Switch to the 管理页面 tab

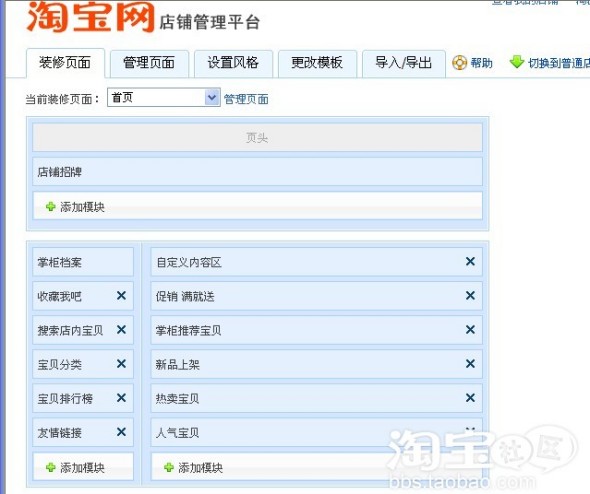[149, 63]
